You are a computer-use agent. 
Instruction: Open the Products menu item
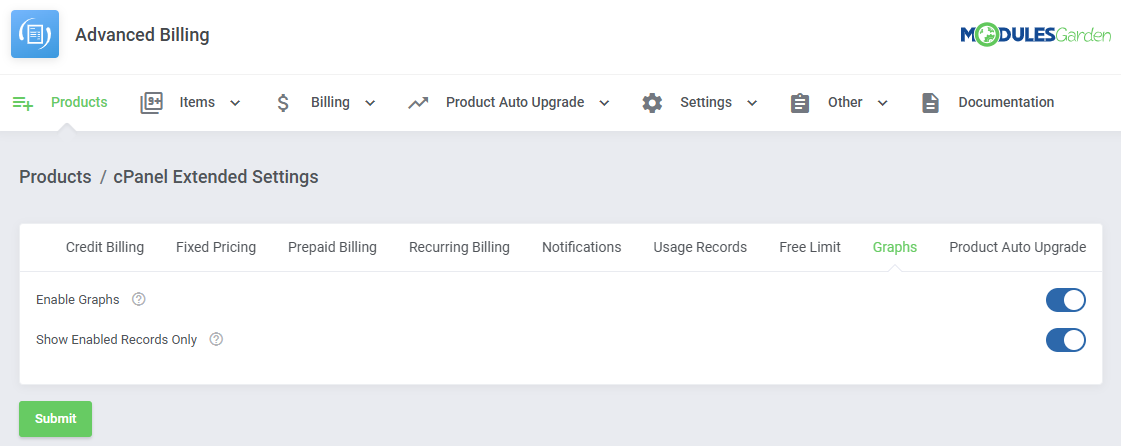tap(79, 102)
